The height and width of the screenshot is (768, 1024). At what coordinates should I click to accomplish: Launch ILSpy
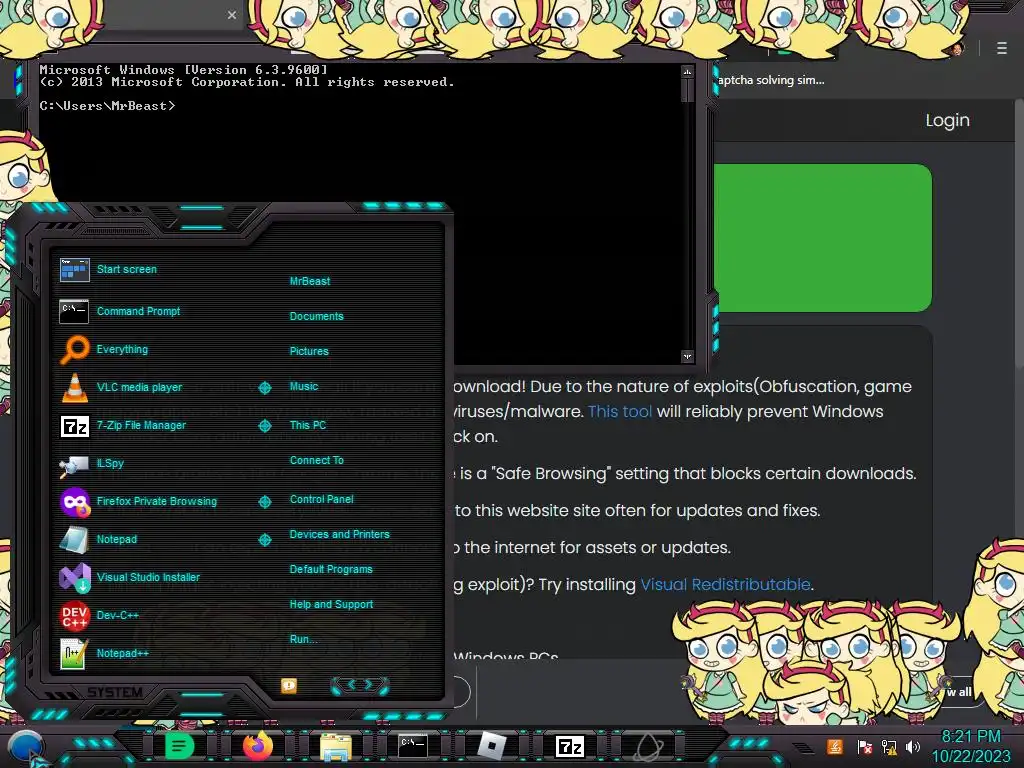[x=91, y=464]
